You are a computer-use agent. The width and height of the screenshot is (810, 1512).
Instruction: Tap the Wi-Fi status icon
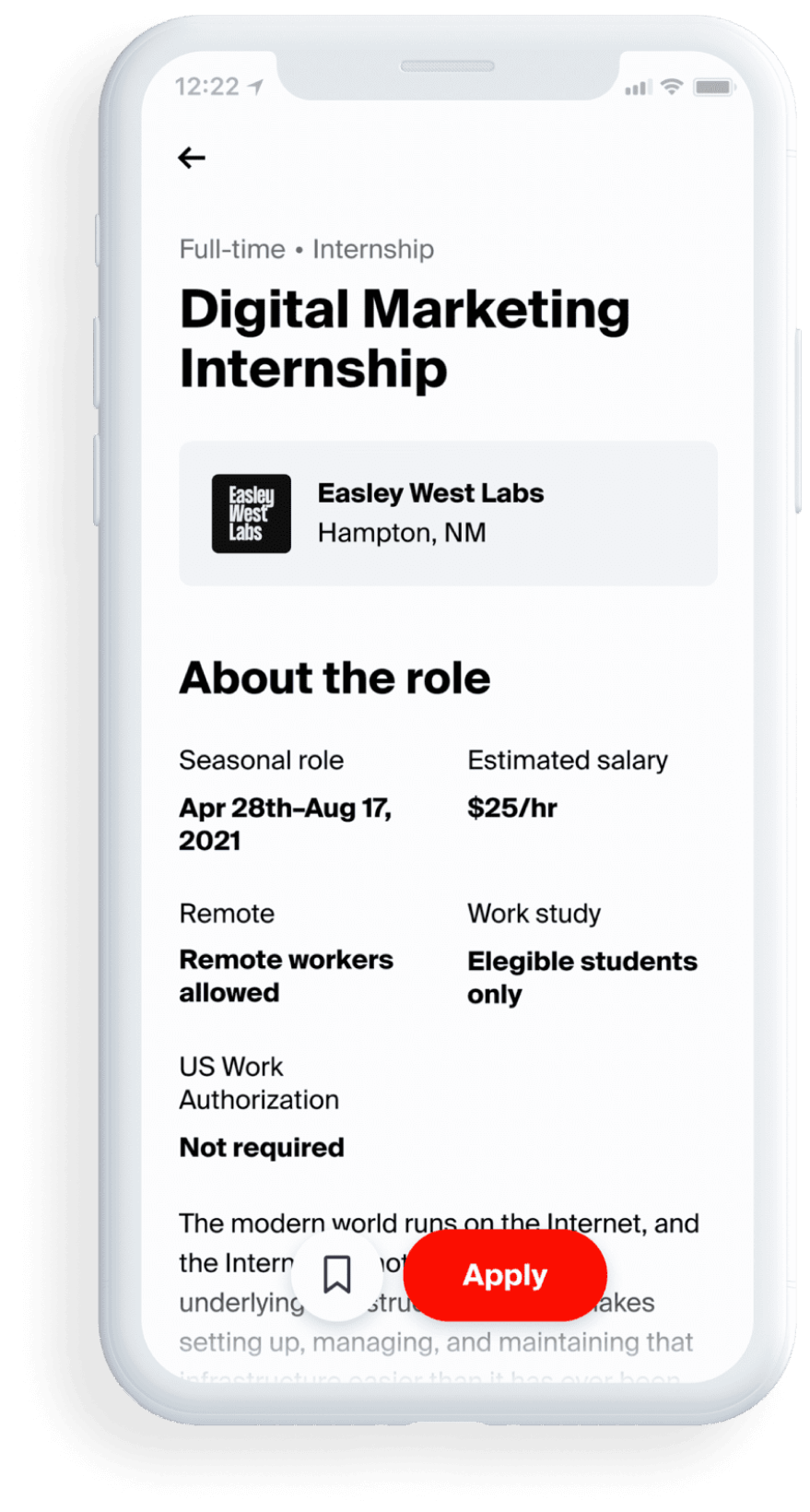[x=673, y=87]
